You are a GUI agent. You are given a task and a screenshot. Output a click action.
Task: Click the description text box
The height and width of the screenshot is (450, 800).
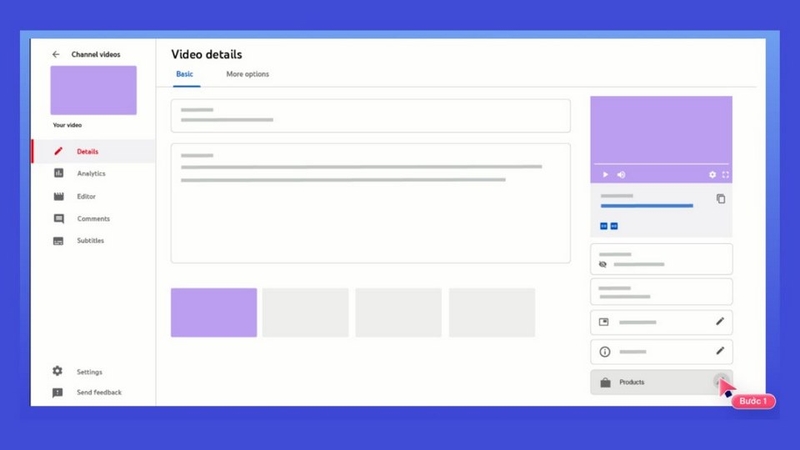click(x=370, y=203)
